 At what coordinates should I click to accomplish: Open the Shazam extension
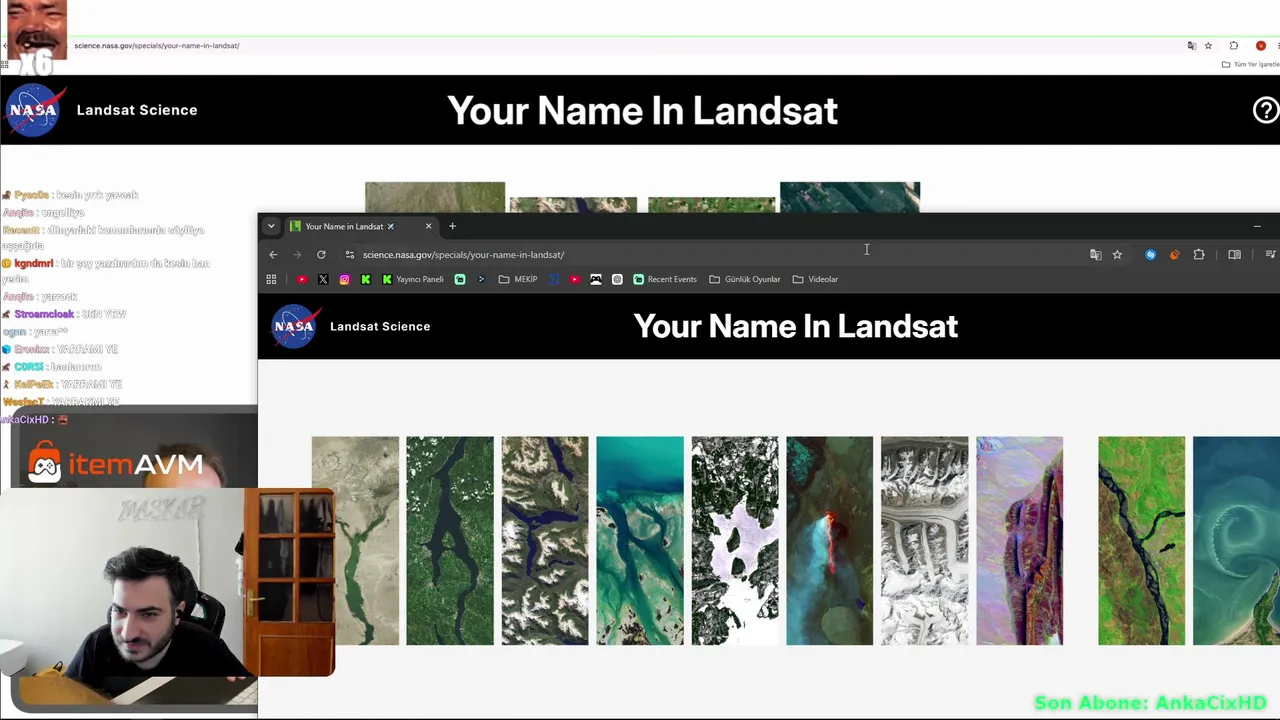[x=1150, y=255]
